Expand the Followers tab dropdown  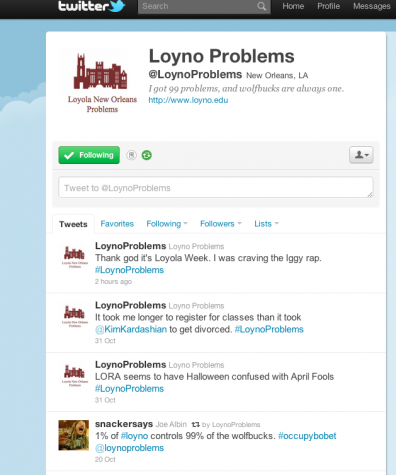(221, 224)
